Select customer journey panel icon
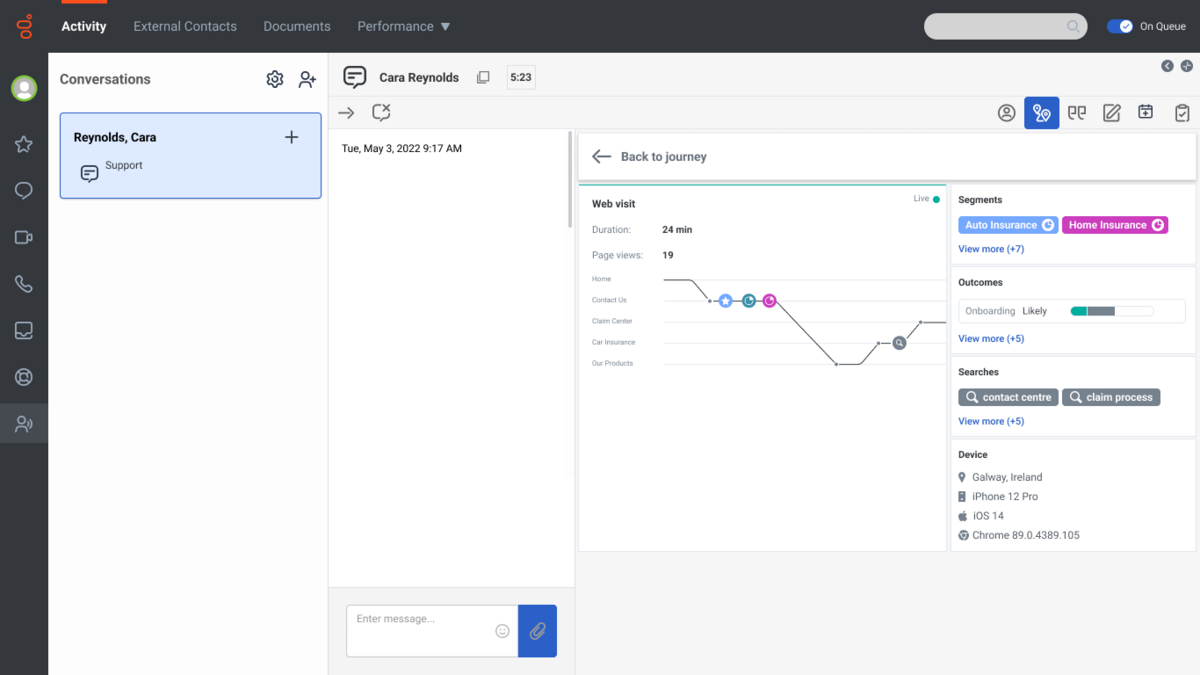Viewport: 1200px width, 675px height. coord(1042,113)
